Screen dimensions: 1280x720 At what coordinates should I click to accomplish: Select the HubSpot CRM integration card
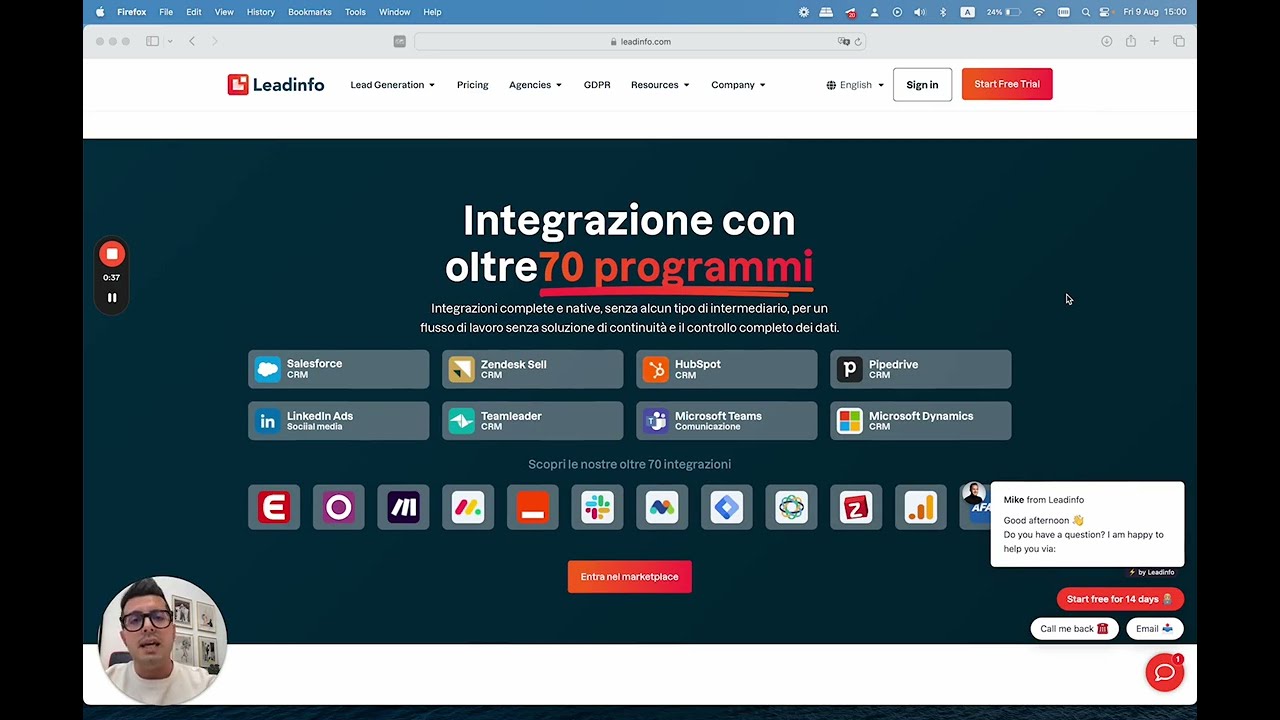coord(726,369)
